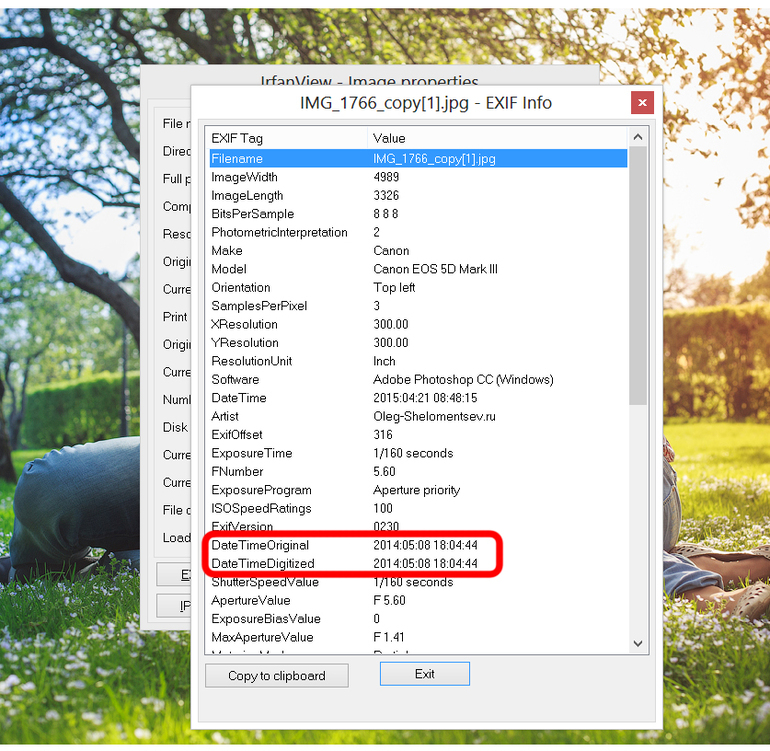Viewport: 770px width, 751px height.
Task: Click the scrollbar down arrow
Action: click(x=638, y=643)
